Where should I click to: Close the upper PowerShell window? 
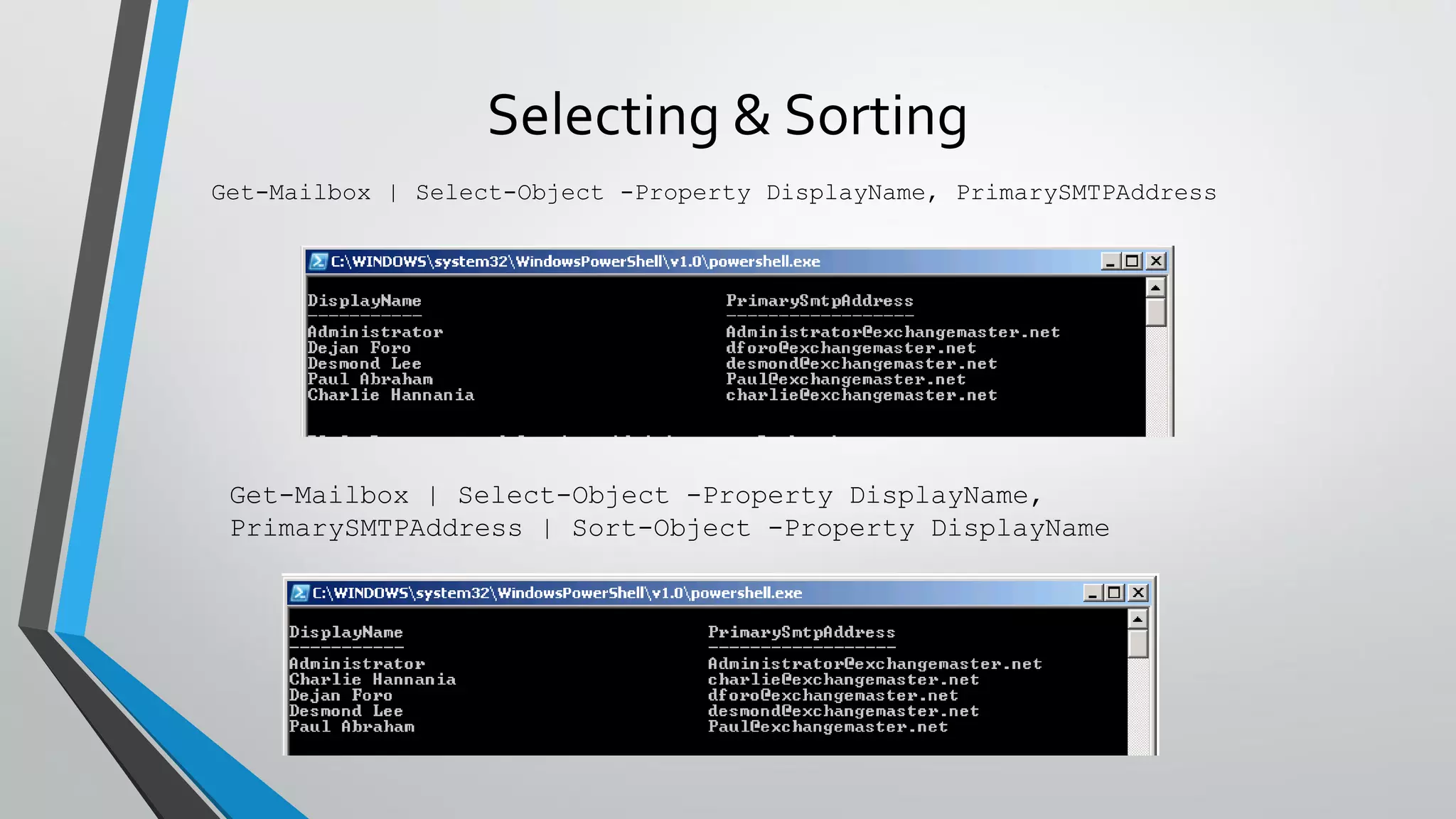point(1156,262)
